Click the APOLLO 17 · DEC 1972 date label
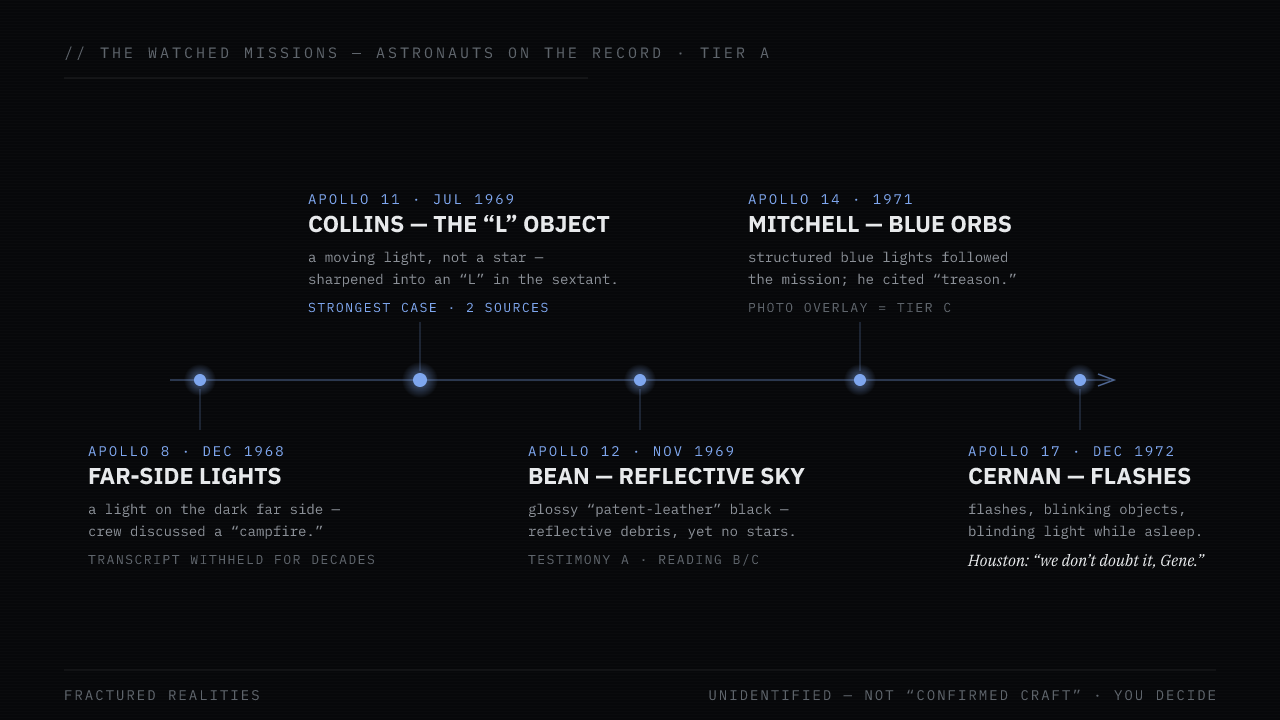Viewport: 1280px width, 720px height. click(x=1072, y=452)
